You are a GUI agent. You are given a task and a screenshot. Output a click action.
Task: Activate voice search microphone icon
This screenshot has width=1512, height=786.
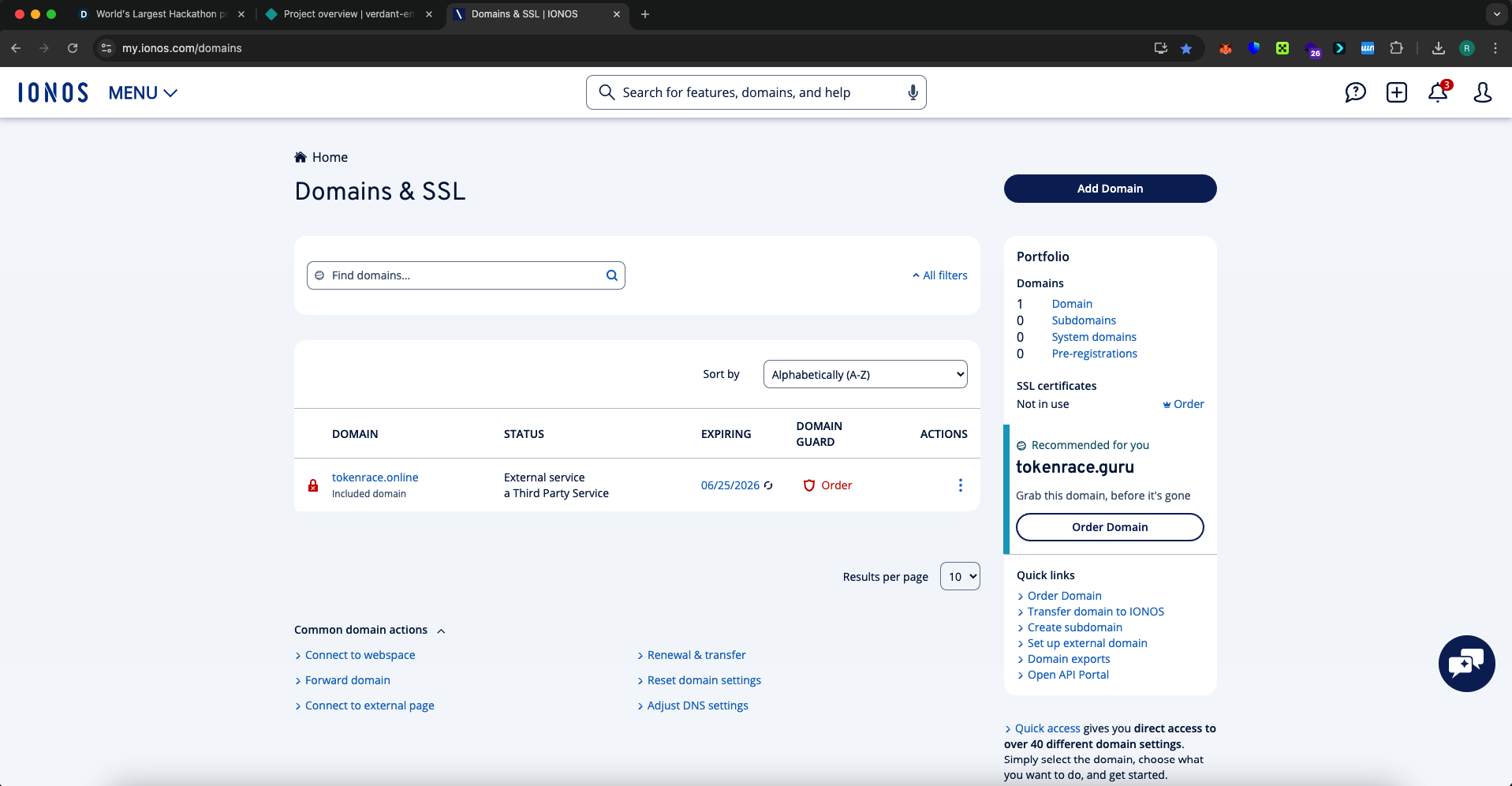[x=913, y=92]
